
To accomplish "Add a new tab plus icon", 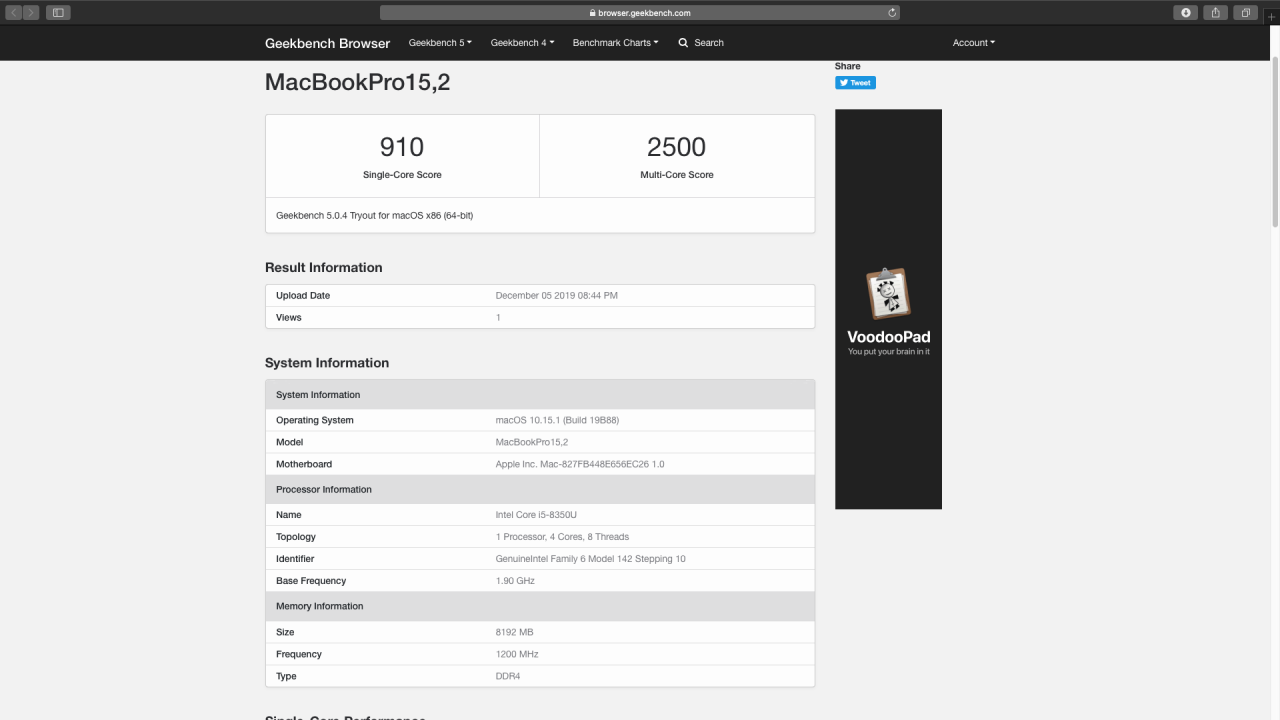I will pos(1272,17).
